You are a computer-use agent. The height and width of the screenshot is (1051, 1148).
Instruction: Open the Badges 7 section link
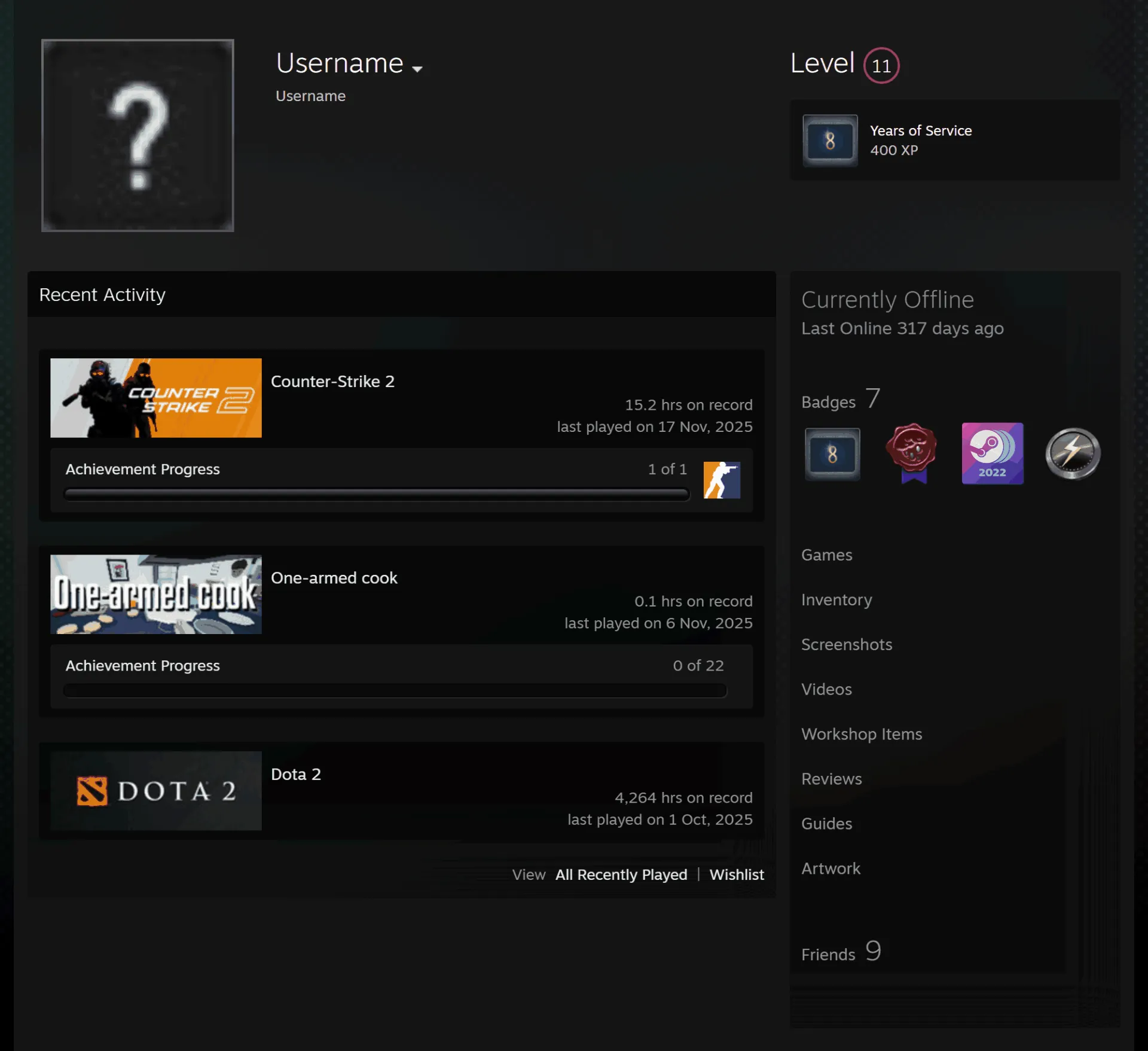(x=841, y=400)
